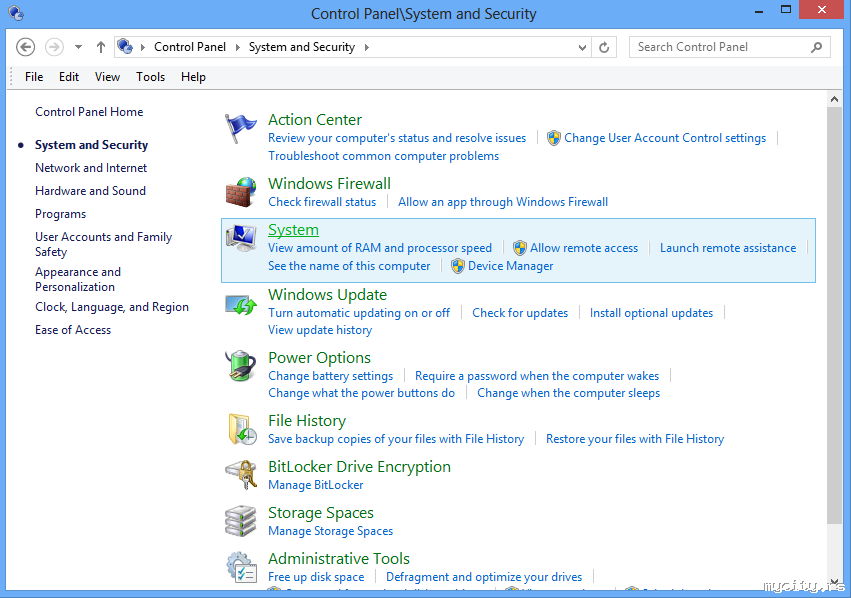The width and height of the screenshot is (851, 598).
Task: Select Network and Internet in sidebar
Action: 91,168
